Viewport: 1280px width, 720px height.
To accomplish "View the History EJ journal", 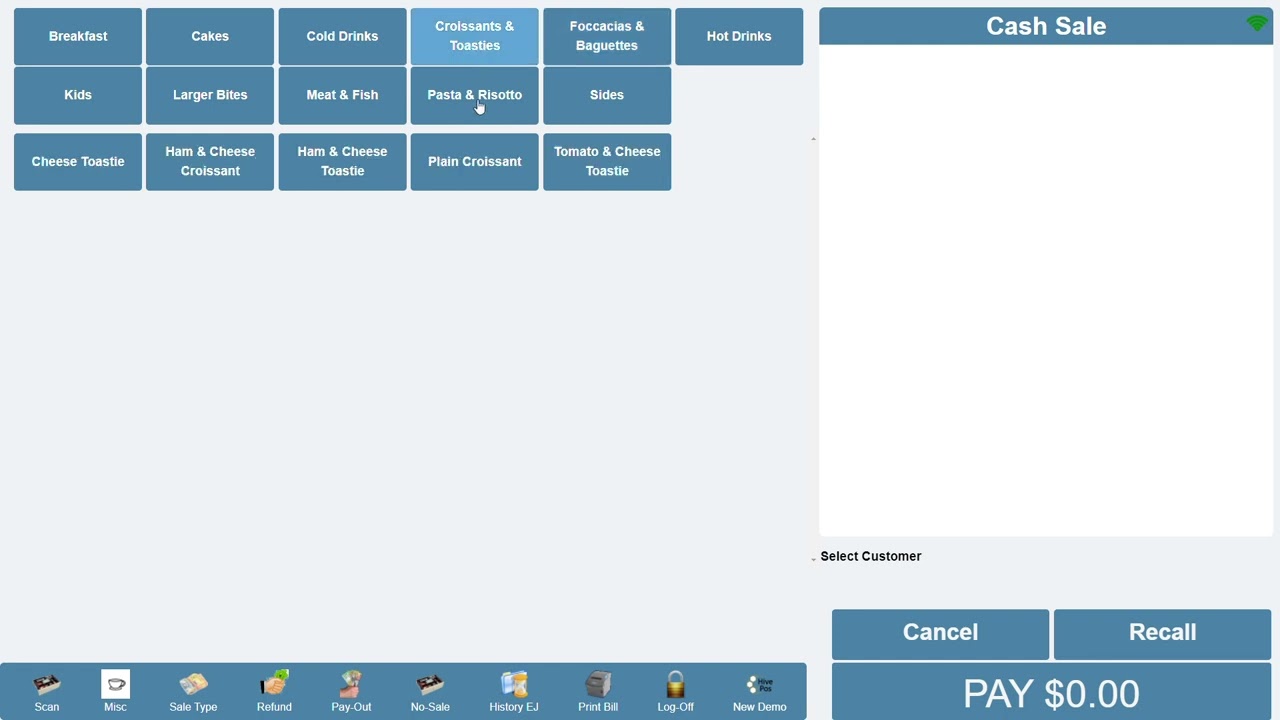I will coord(514,692).
